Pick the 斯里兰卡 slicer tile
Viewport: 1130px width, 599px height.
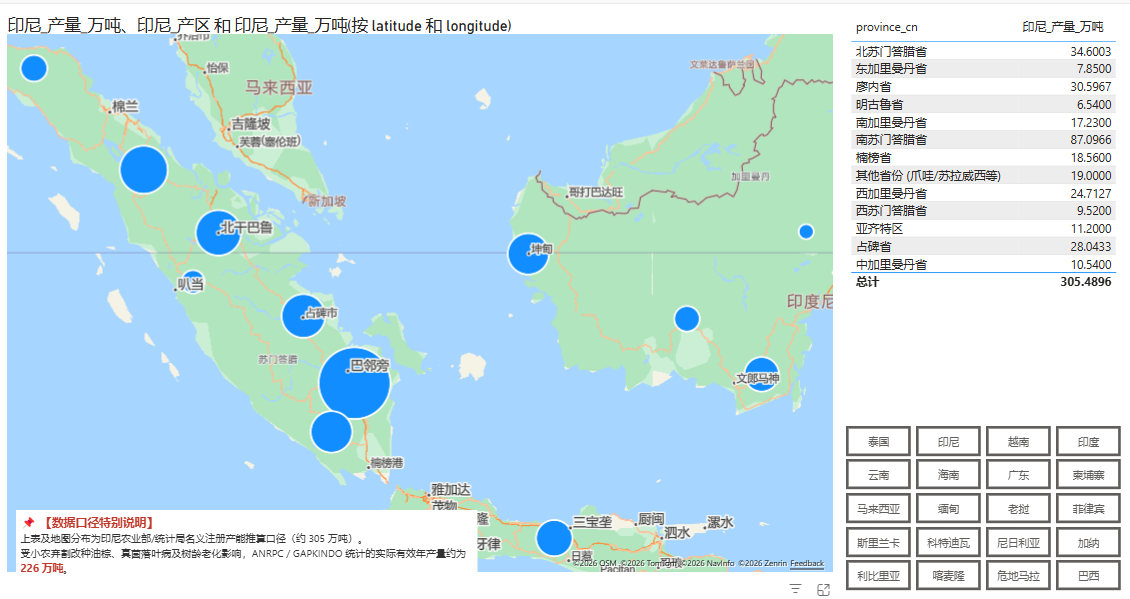tap(878, 542)
